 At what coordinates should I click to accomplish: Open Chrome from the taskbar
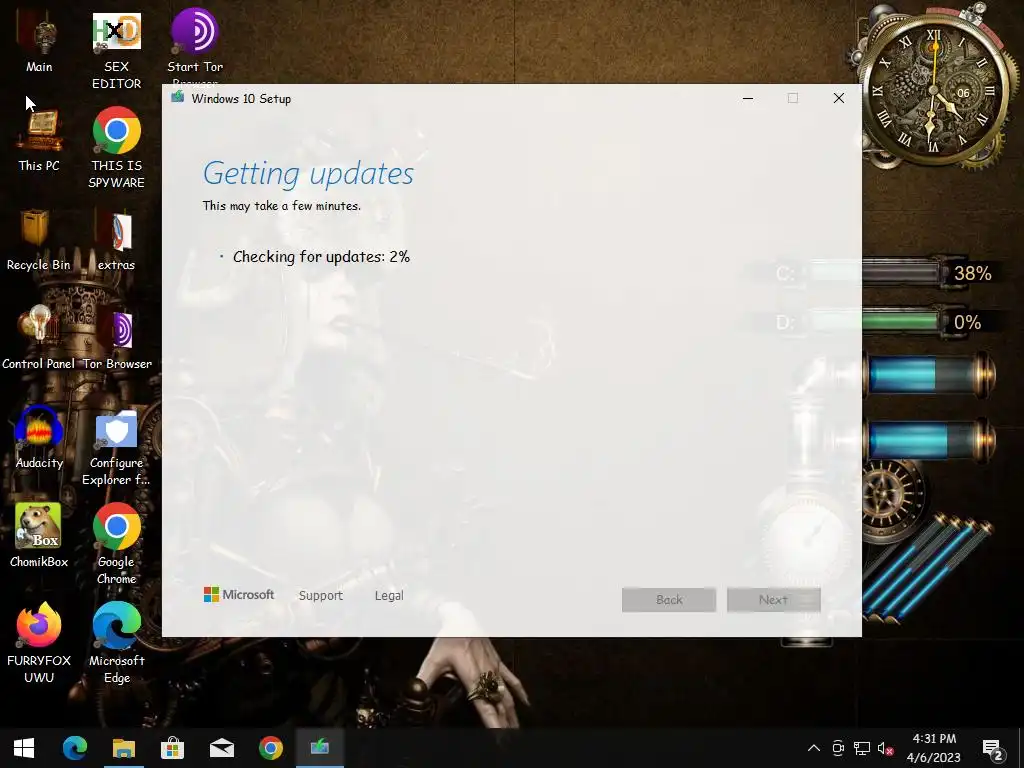[270, 748]
